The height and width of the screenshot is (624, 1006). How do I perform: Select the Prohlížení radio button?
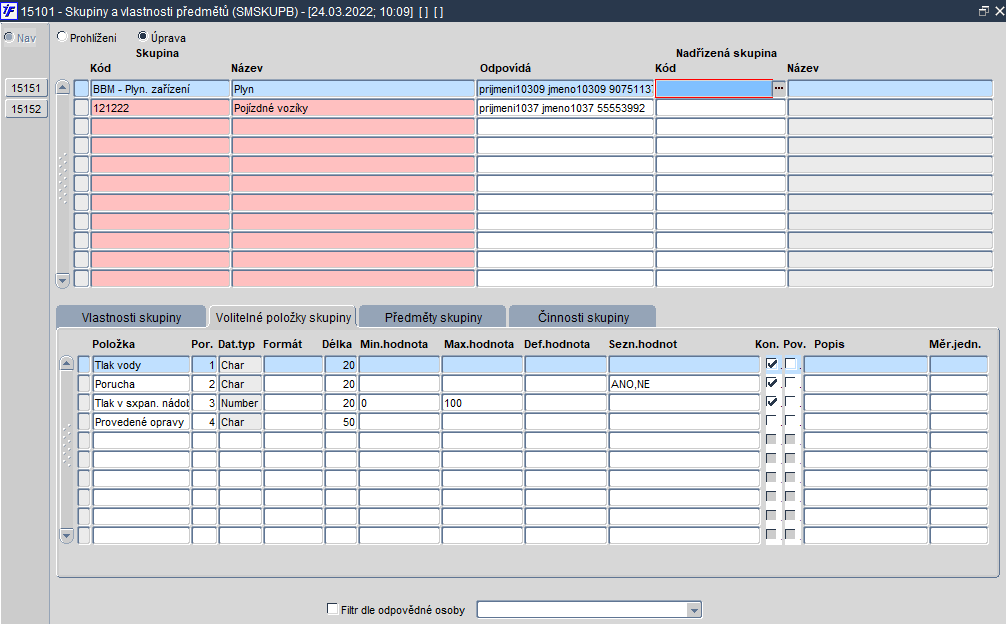tap(62, 37)
